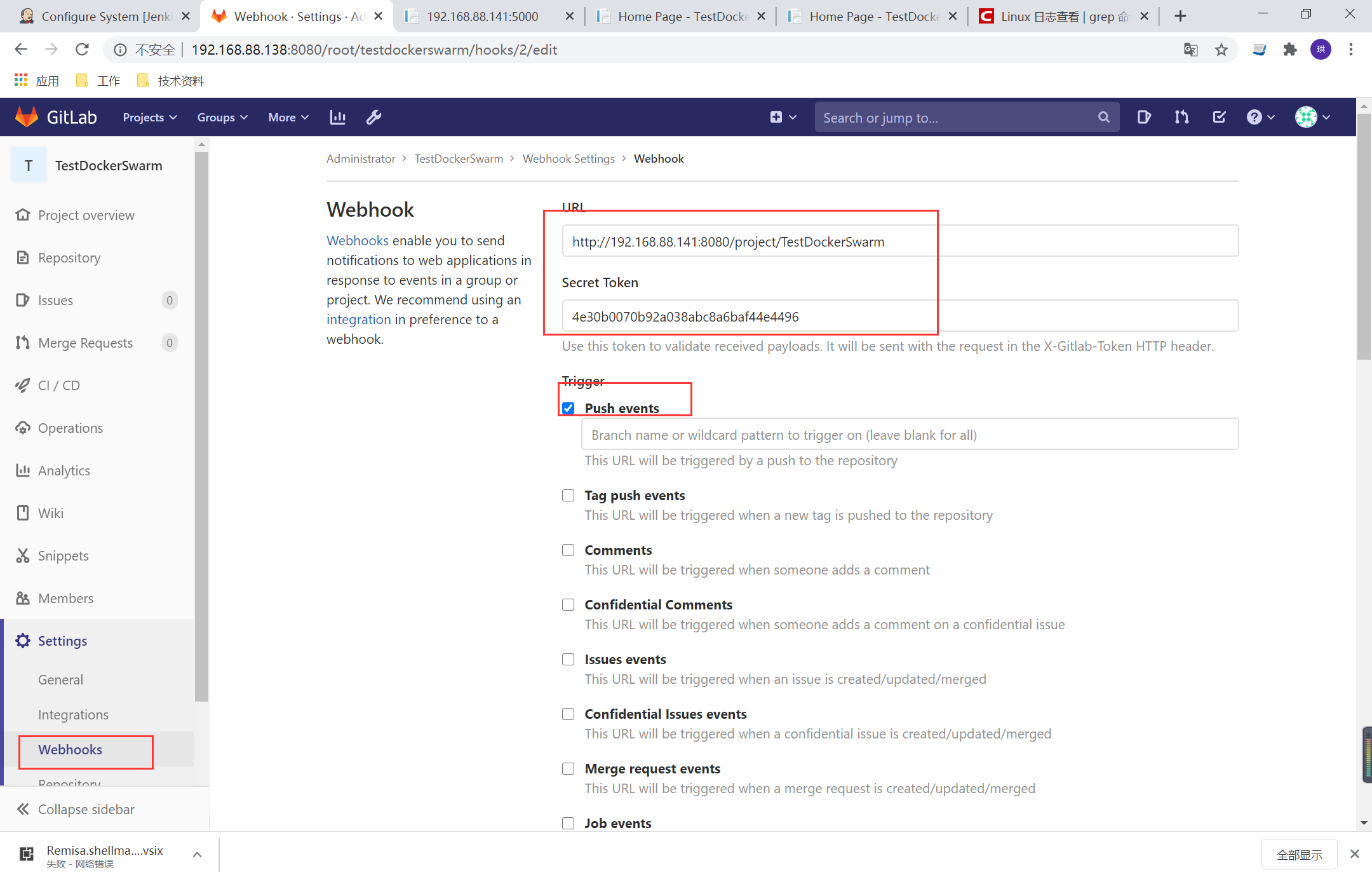
Task: Open Merge requests icon in top navbar
Action: pyautogui.click(x=1181, y=117)
